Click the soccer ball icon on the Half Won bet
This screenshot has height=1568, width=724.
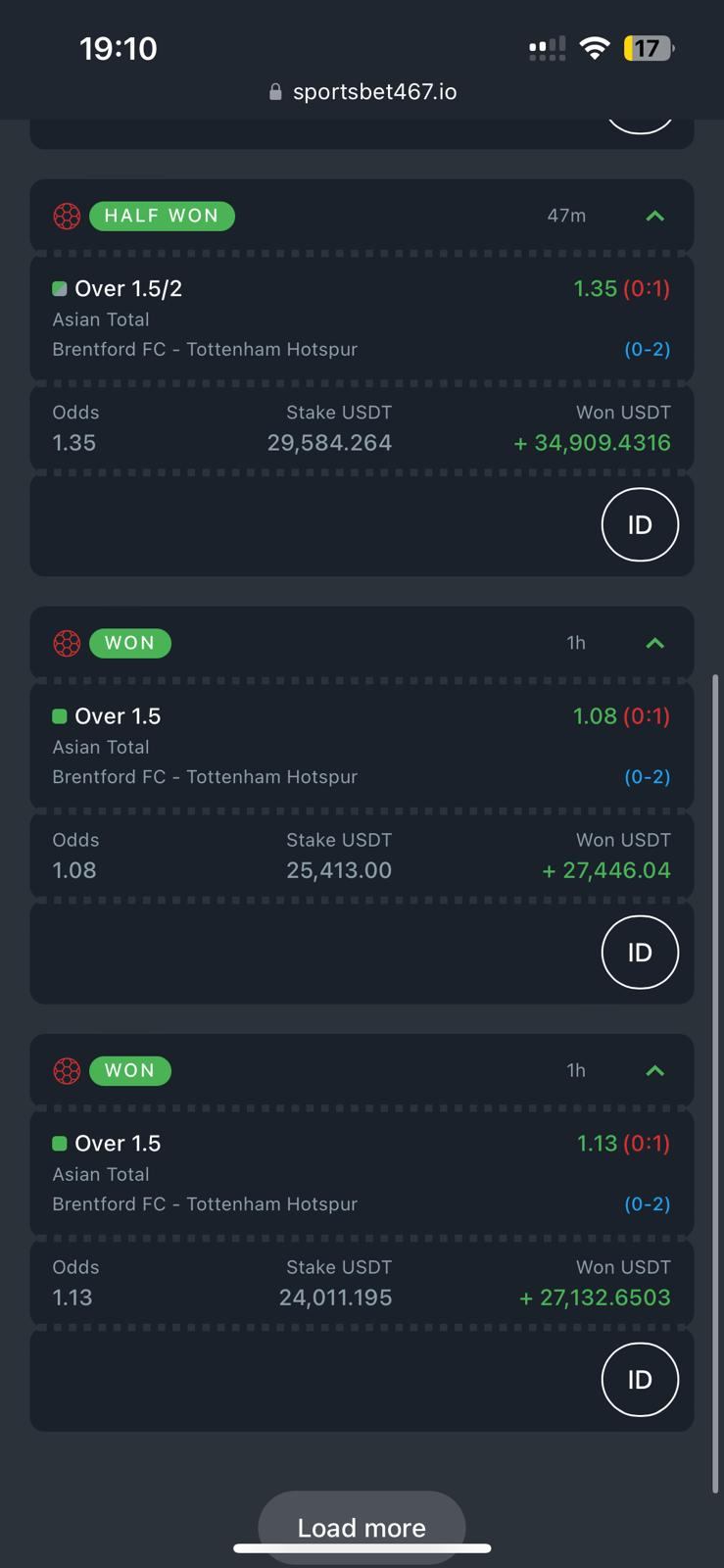coord(67,216)
